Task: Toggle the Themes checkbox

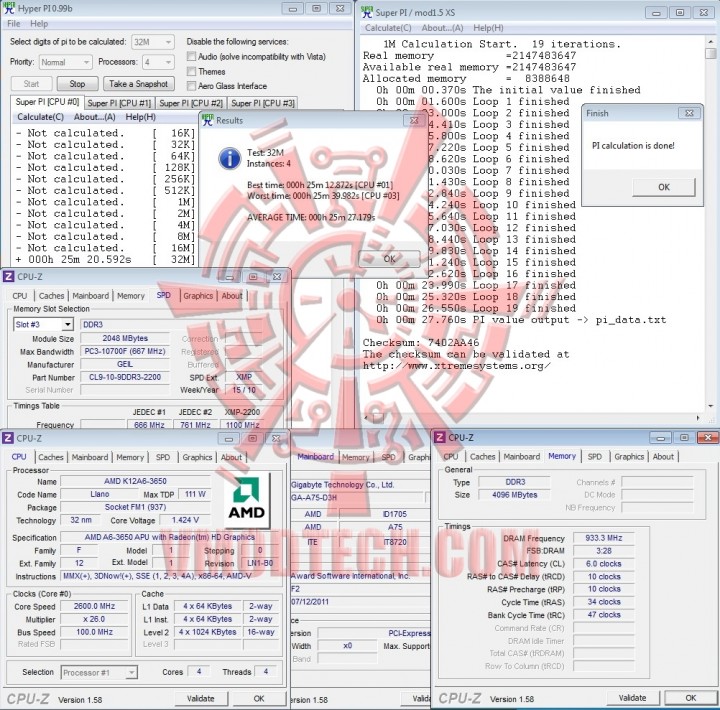Action: pyautogui.click(x=191, y=71)
